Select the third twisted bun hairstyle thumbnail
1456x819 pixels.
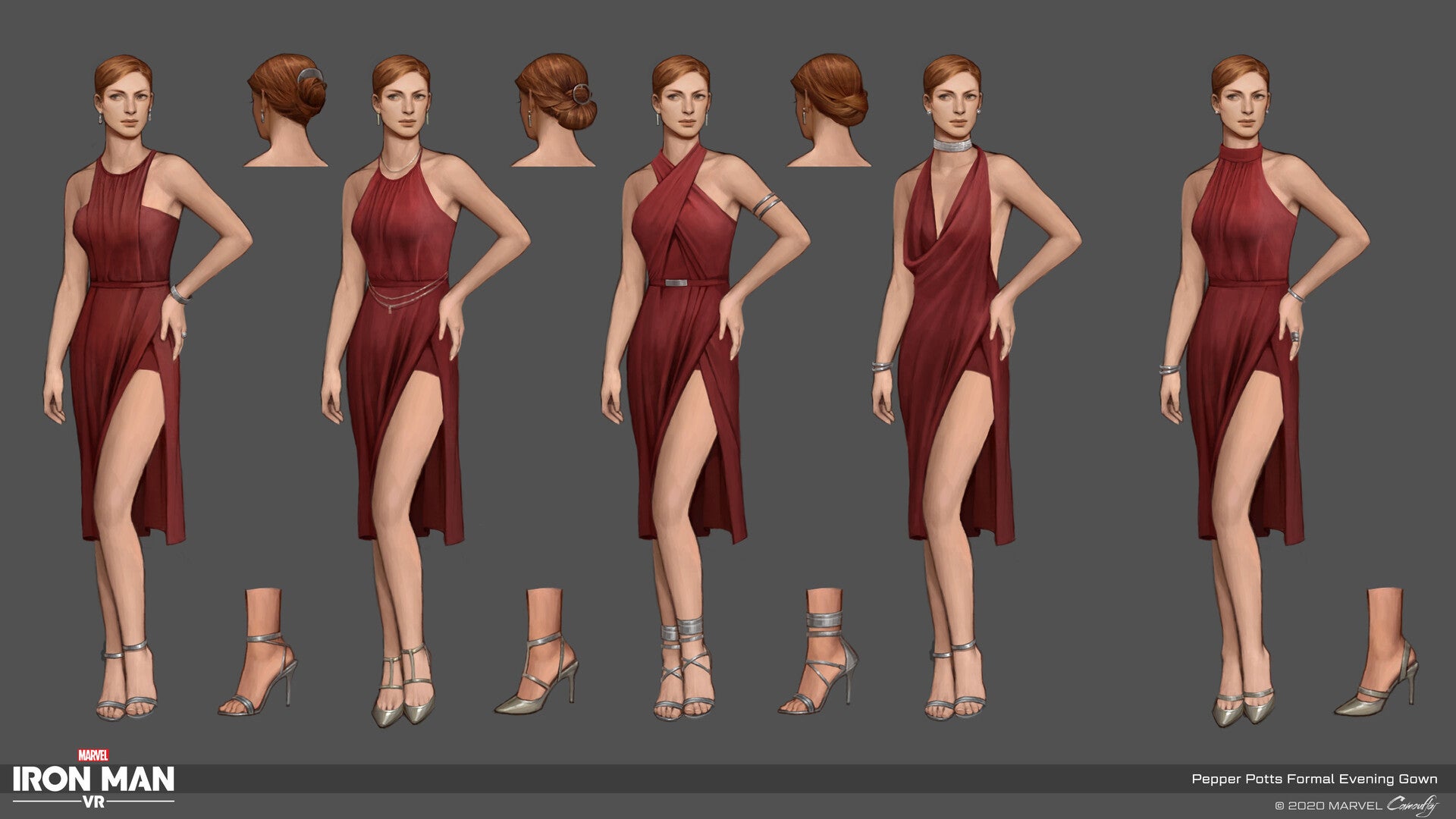tap(828, 110)
